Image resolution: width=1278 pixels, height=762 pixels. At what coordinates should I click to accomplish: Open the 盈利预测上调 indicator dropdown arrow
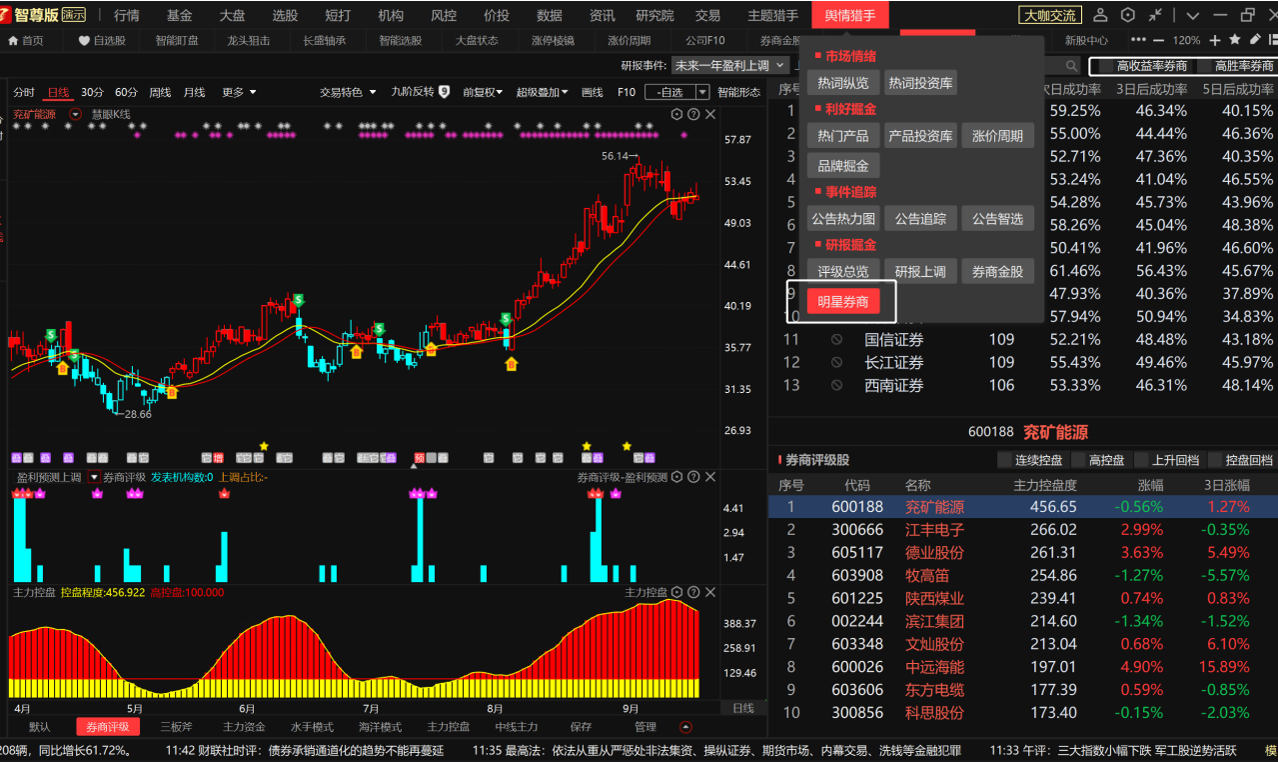coord(94,477)
